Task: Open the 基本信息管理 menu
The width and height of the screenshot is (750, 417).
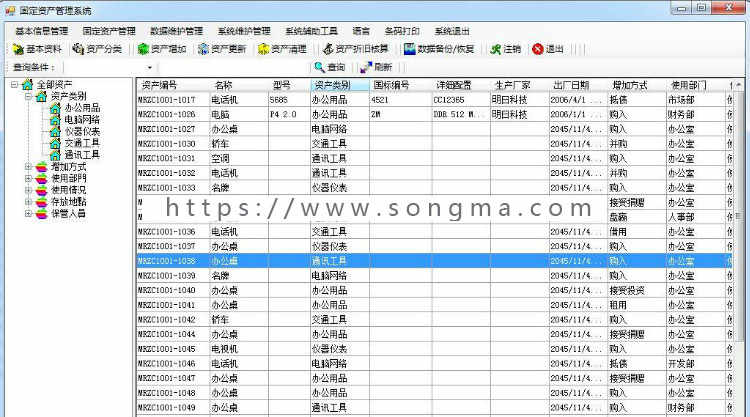Action: [x=42, y=31]
